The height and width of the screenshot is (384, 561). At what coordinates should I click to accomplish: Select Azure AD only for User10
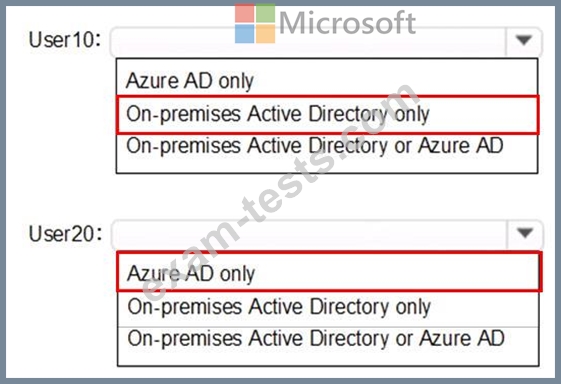click(x=190, y=81)
